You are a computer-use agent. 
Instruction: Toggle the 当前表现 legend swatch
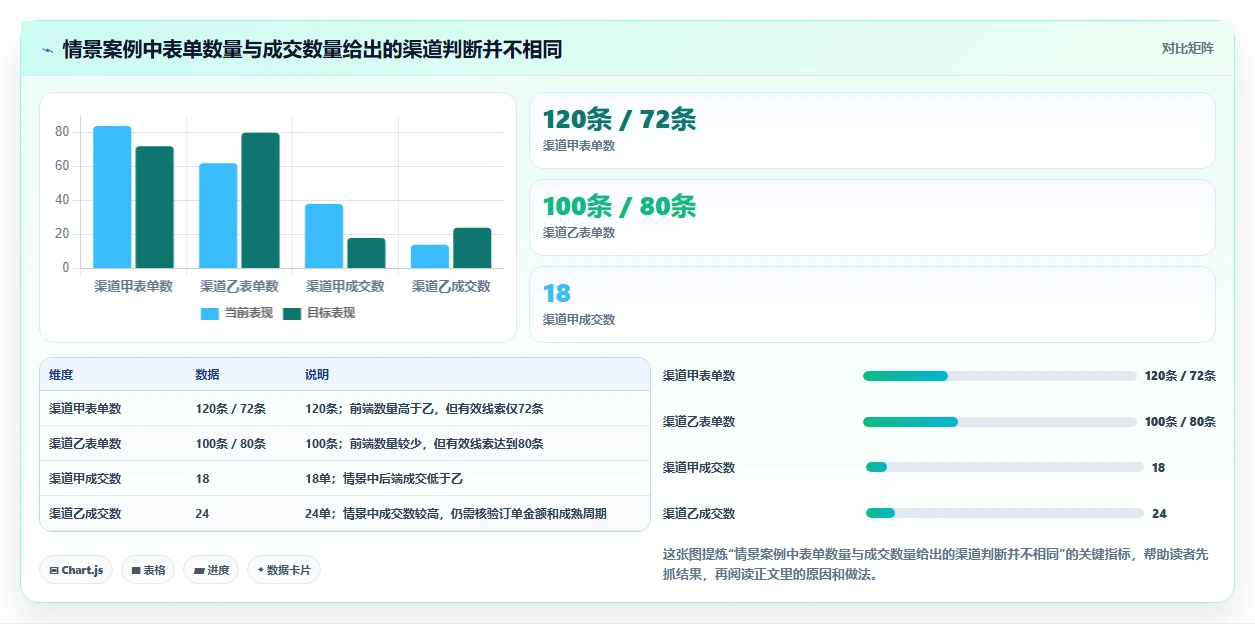click(210, 313)
